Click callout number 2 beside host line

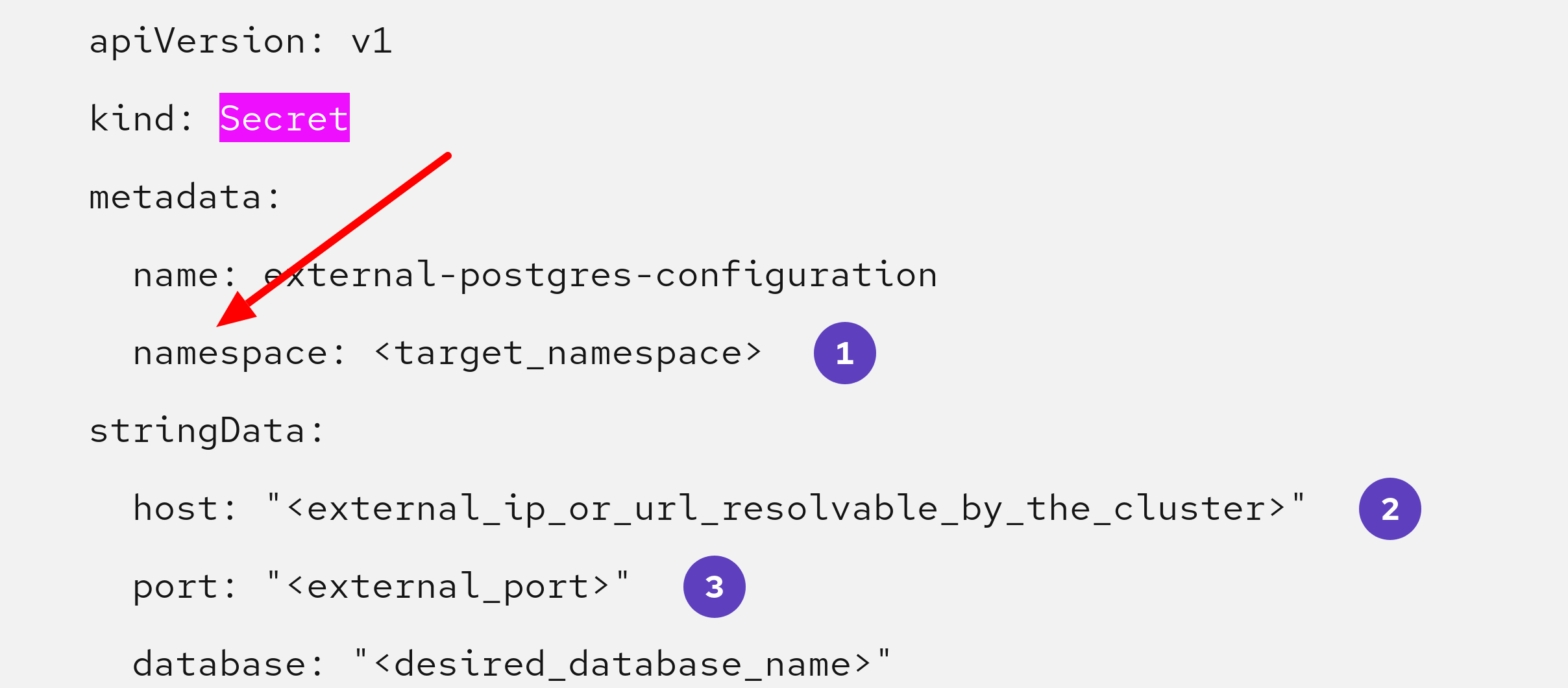[1390, 509]
